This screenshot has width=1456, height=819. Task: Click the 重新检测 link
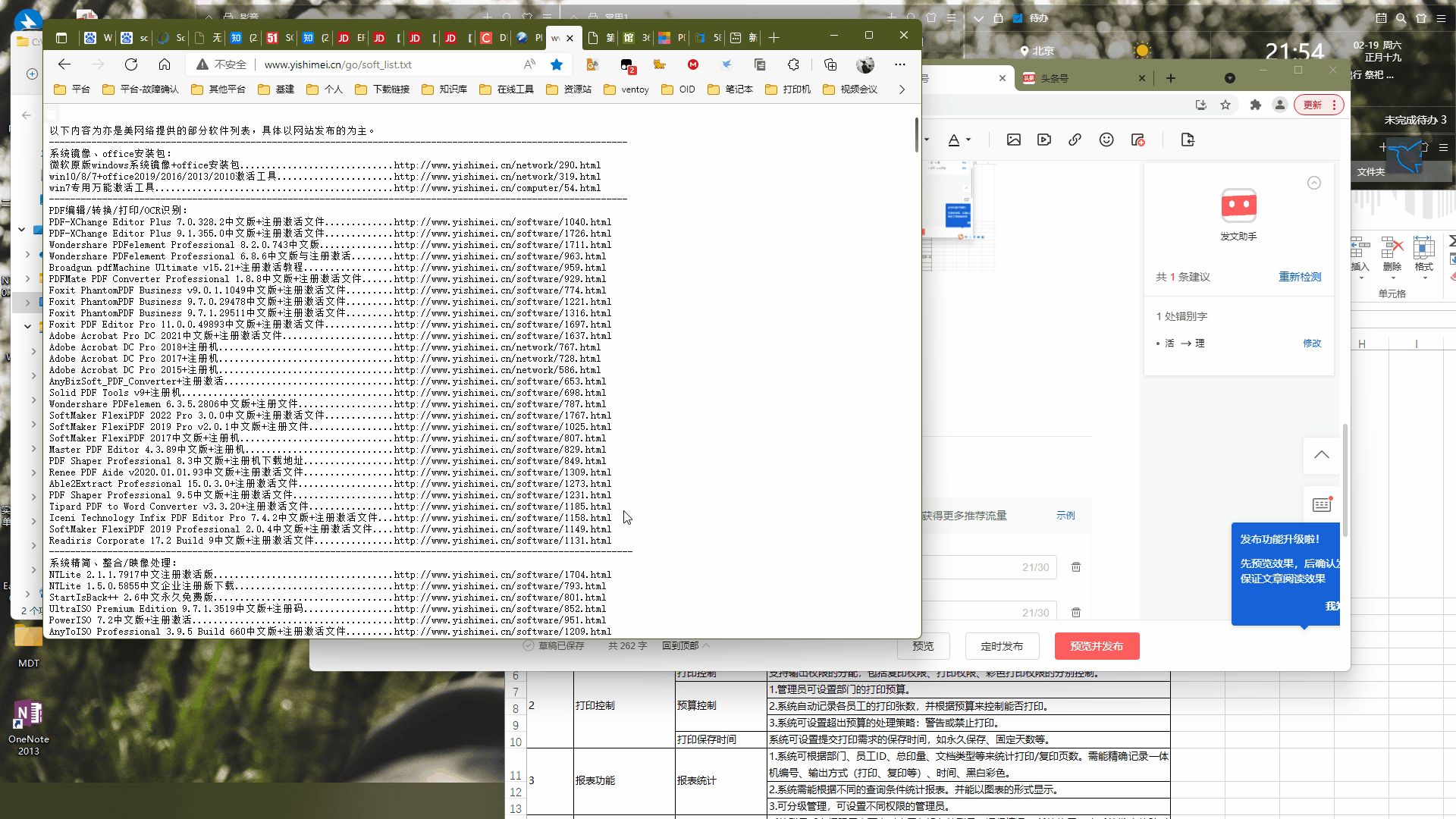1300,277
